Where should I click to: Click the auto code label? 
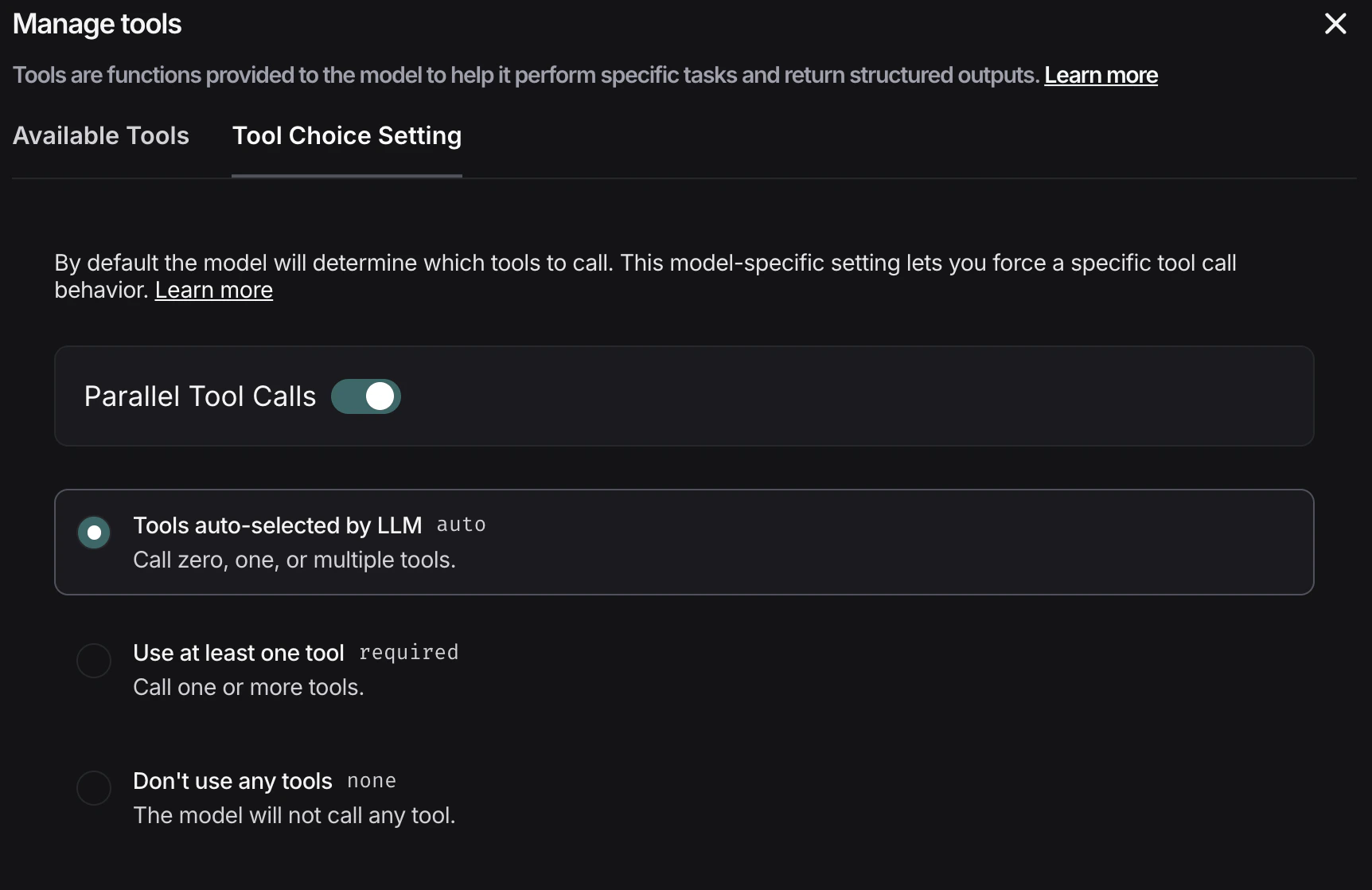462,525
